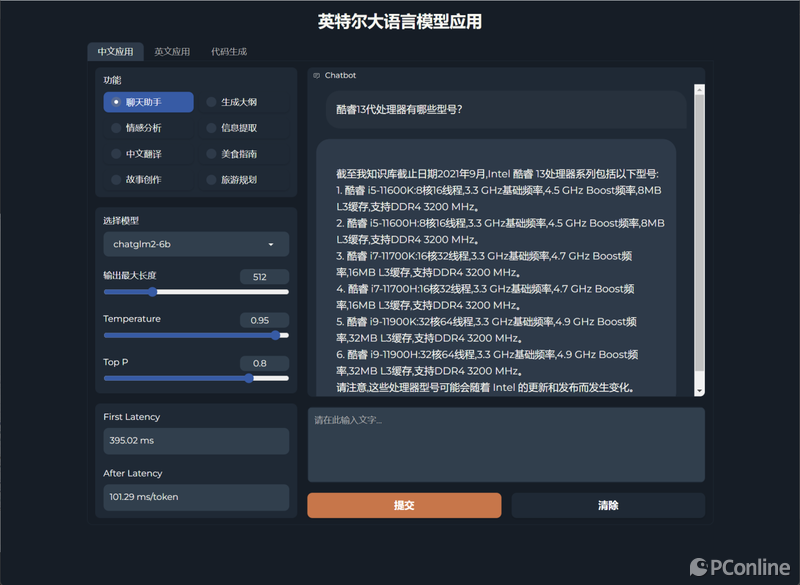Screen dimensions: 800x585
Task: Click the page title 英特尔大语言模型应用
Action: 400,21
